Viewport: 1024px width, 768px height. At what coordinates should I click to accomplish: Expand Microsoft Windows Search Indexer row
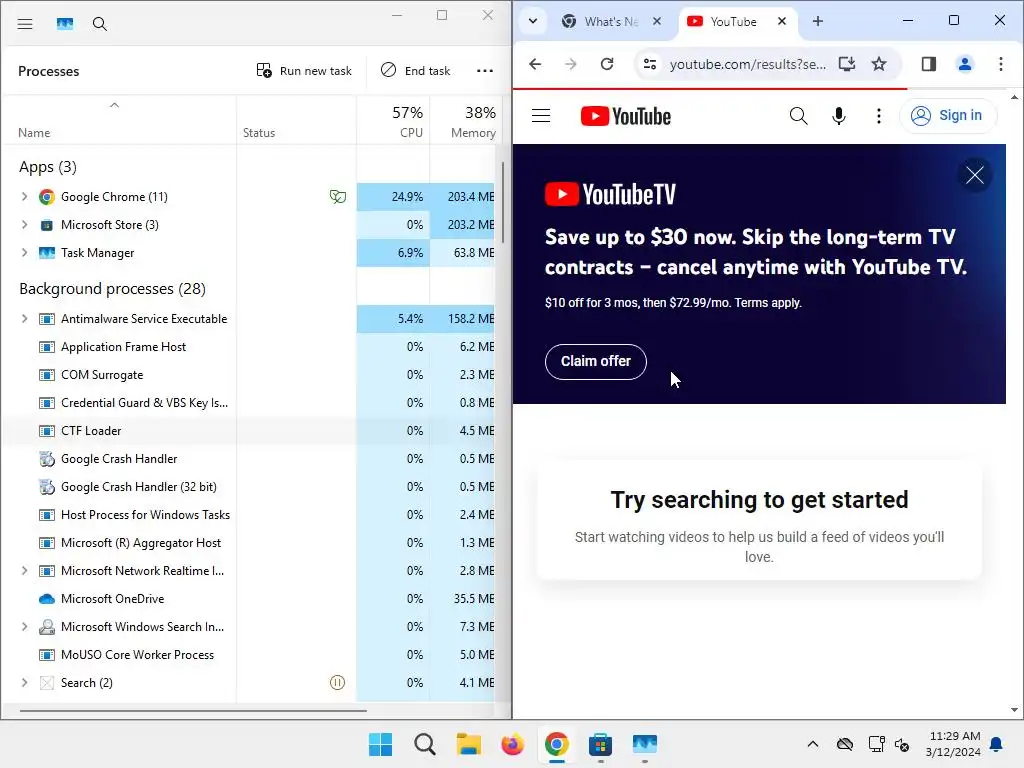(24, 627)
